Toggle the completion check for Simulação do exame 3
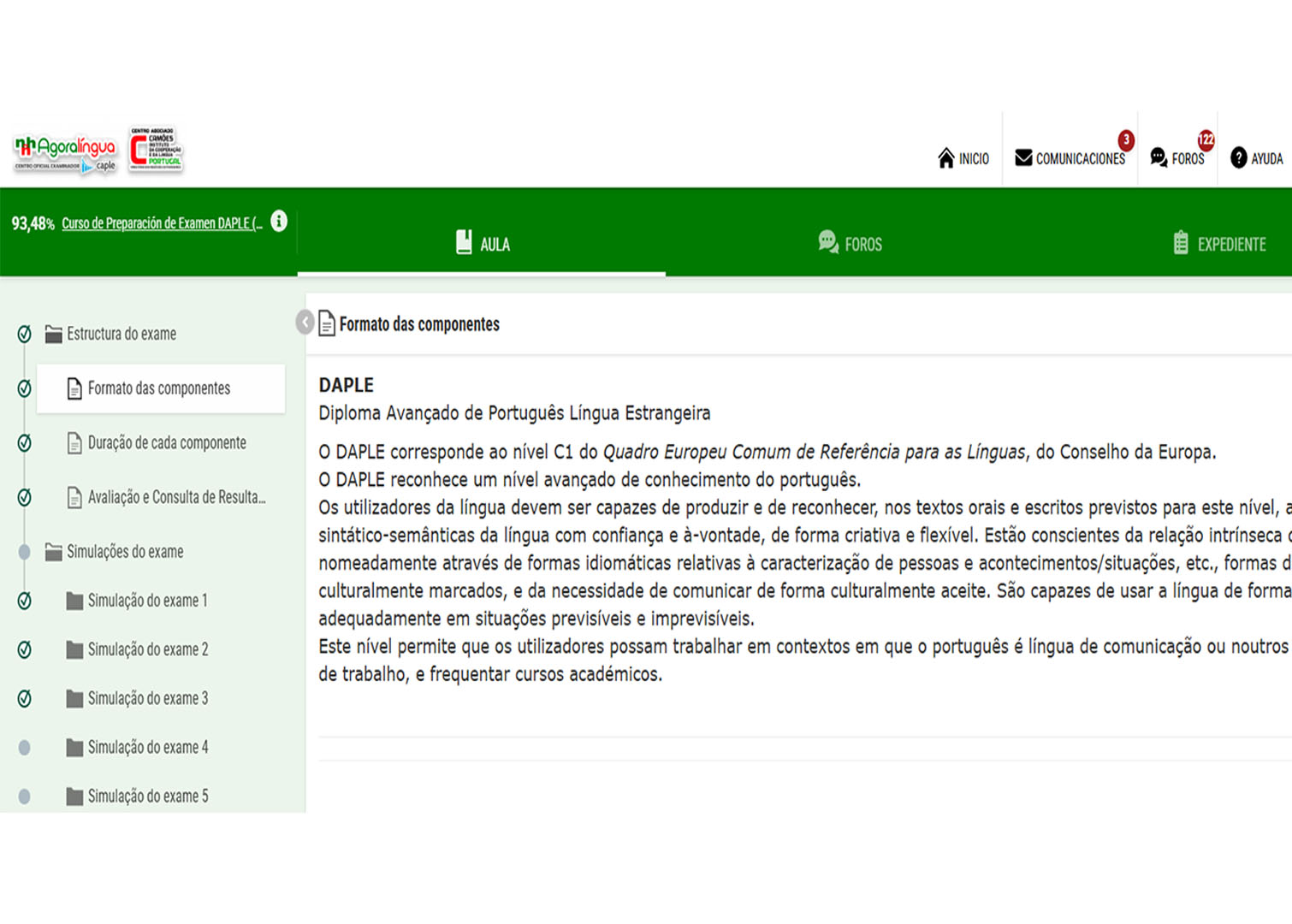 tap(25, 698)
